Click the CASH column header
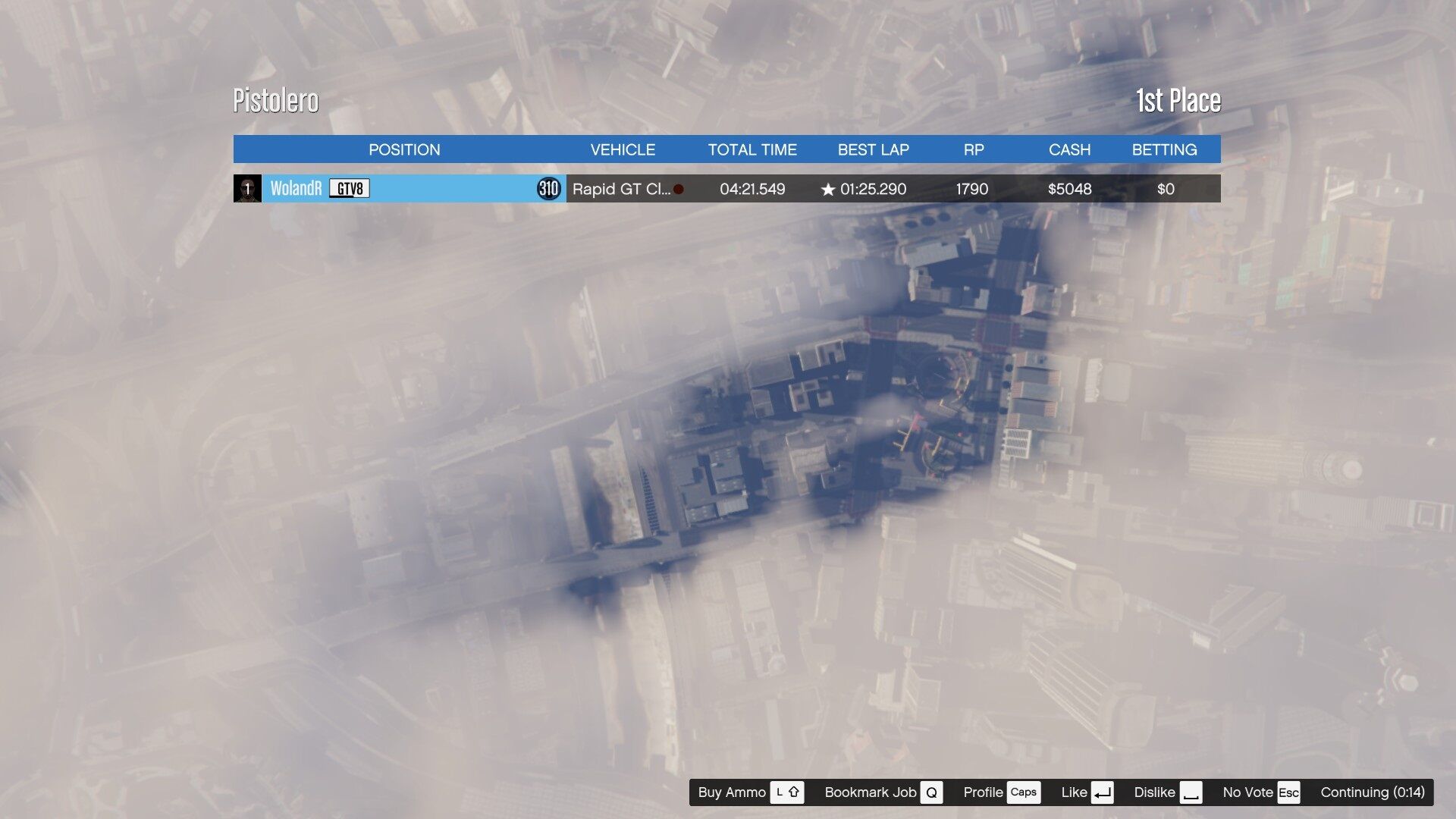 click(1069, 149)
